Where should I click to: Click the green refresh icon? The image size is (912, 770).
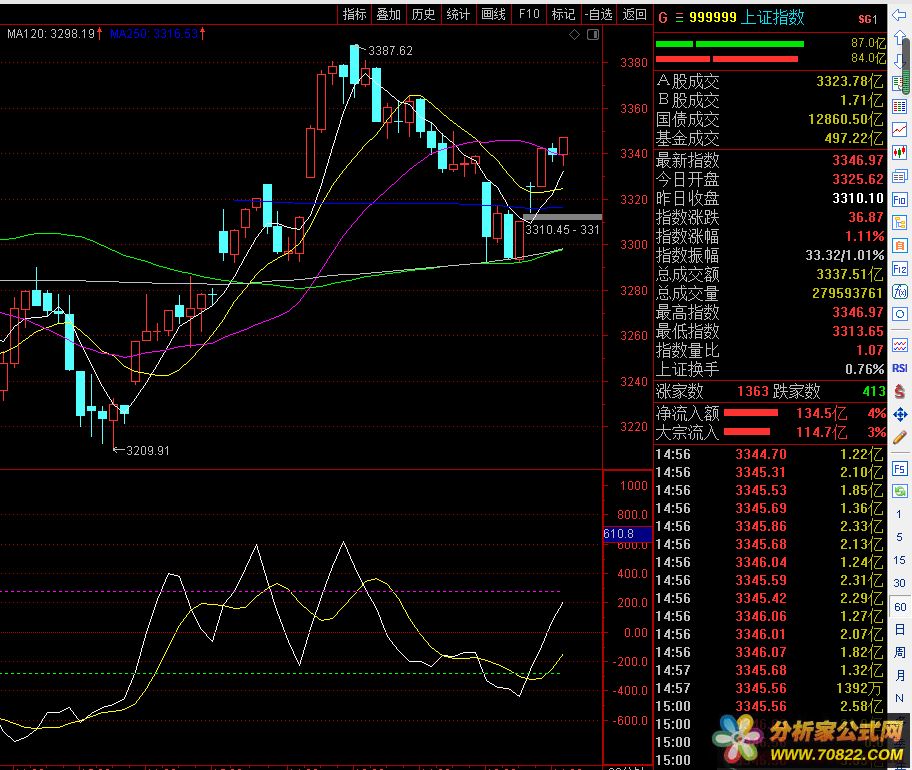[x=899, y=492]
